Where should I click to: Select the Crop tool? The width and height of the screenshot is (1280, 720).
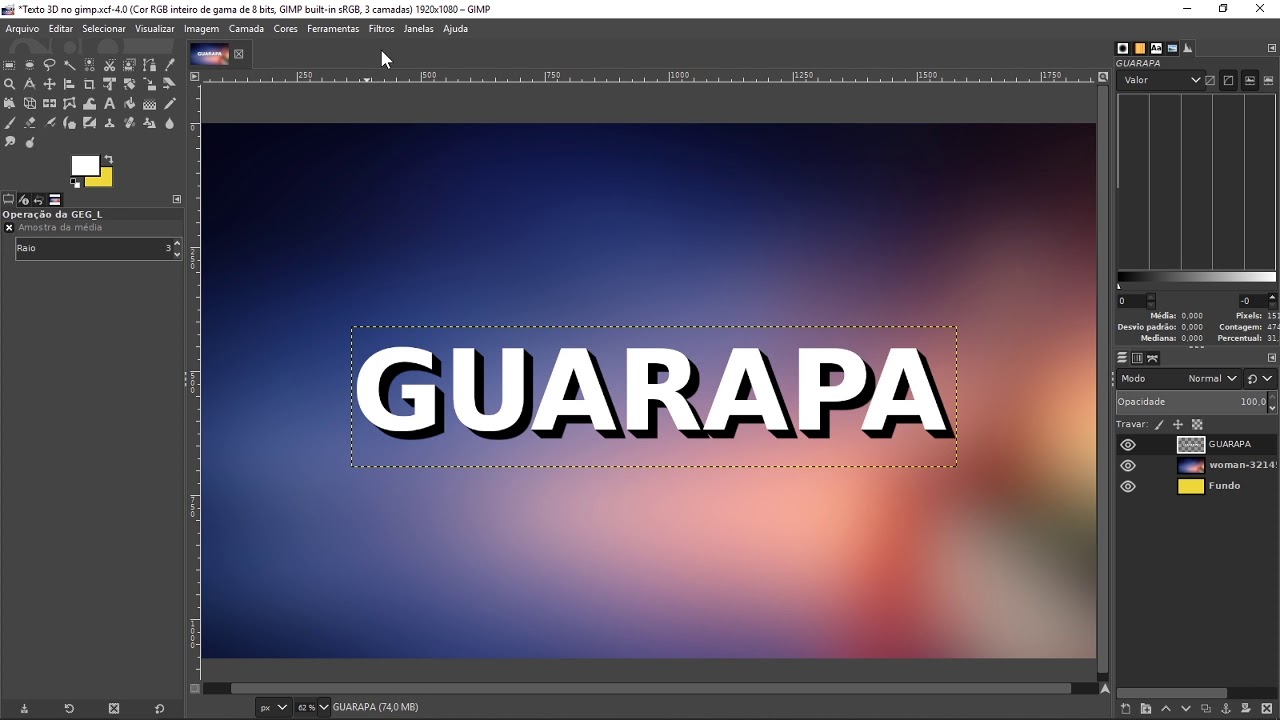click(x=89, y=84)
